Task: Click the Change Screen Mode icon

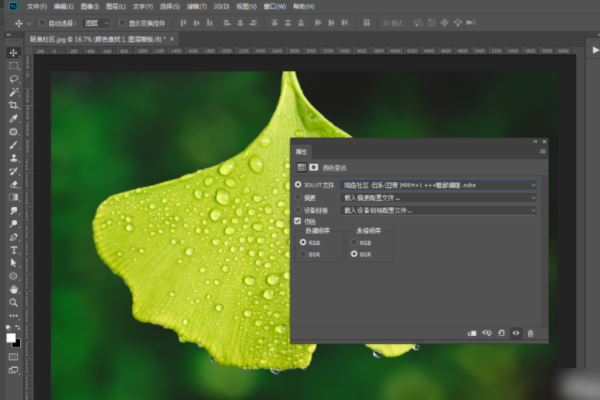Action: click(x=13, y=370)
